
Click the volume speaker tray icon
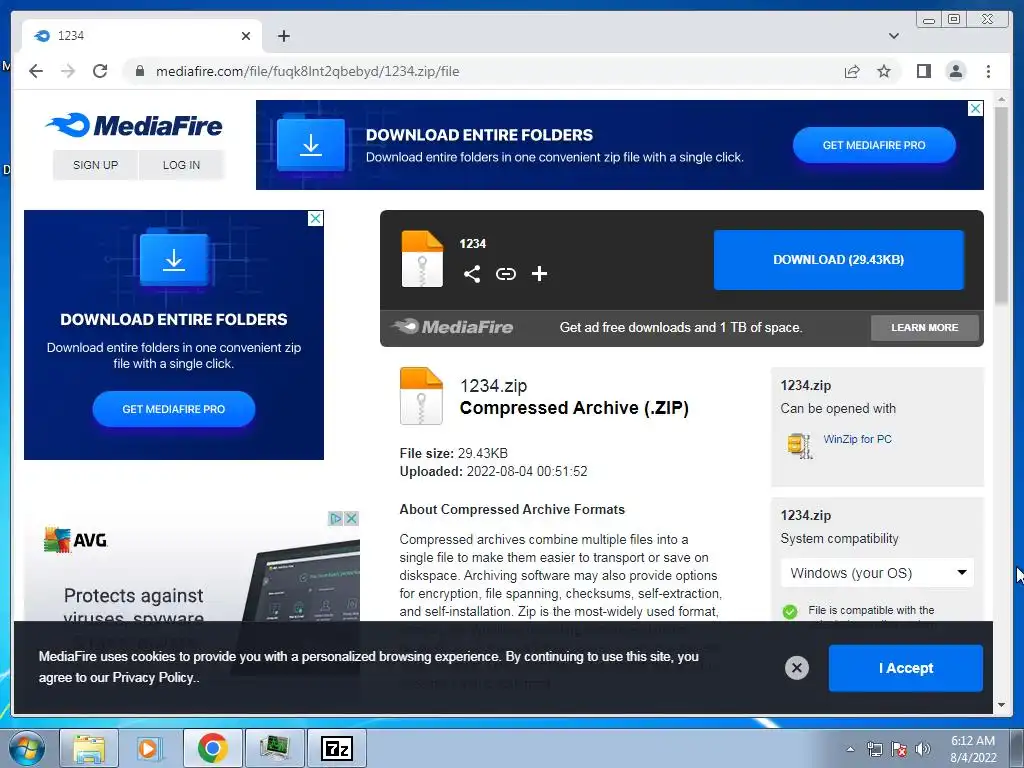click(923, 749)
